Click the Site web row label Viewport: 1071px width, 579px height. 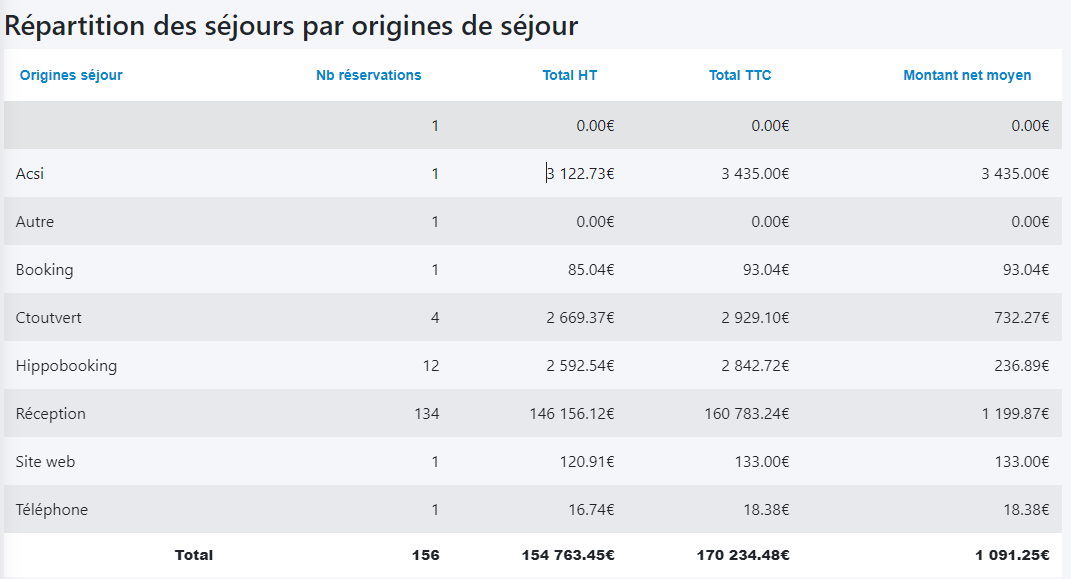45,462
